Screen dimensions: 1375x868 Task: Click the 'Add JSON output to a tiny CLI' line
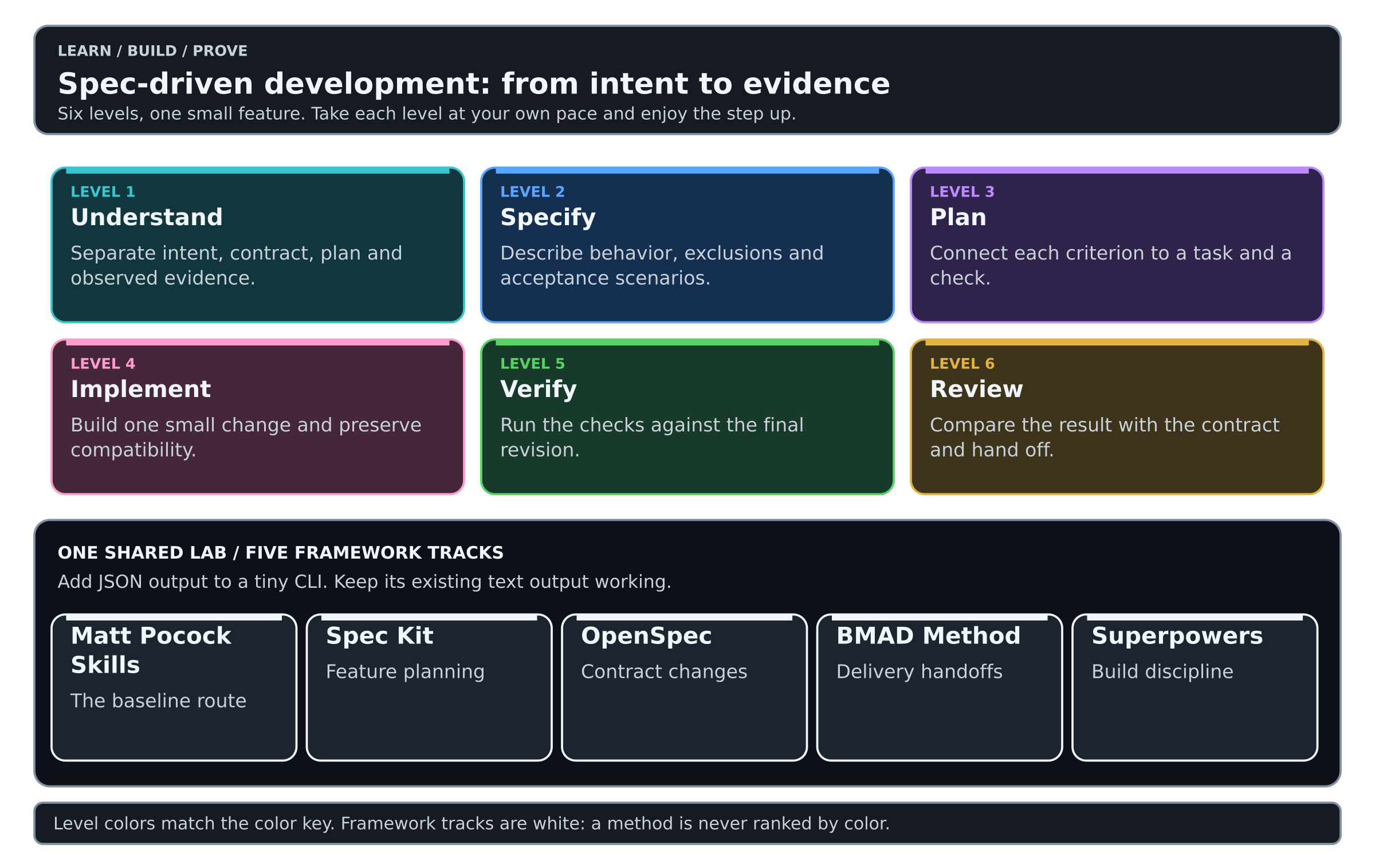[364, 582]
